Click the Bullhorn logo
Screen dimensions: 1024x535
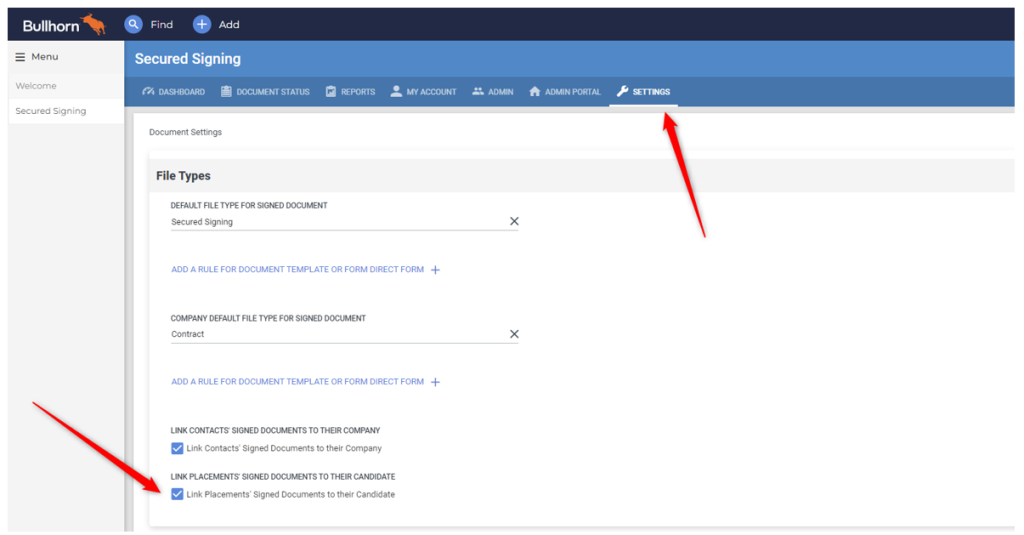tap(64, 24)
